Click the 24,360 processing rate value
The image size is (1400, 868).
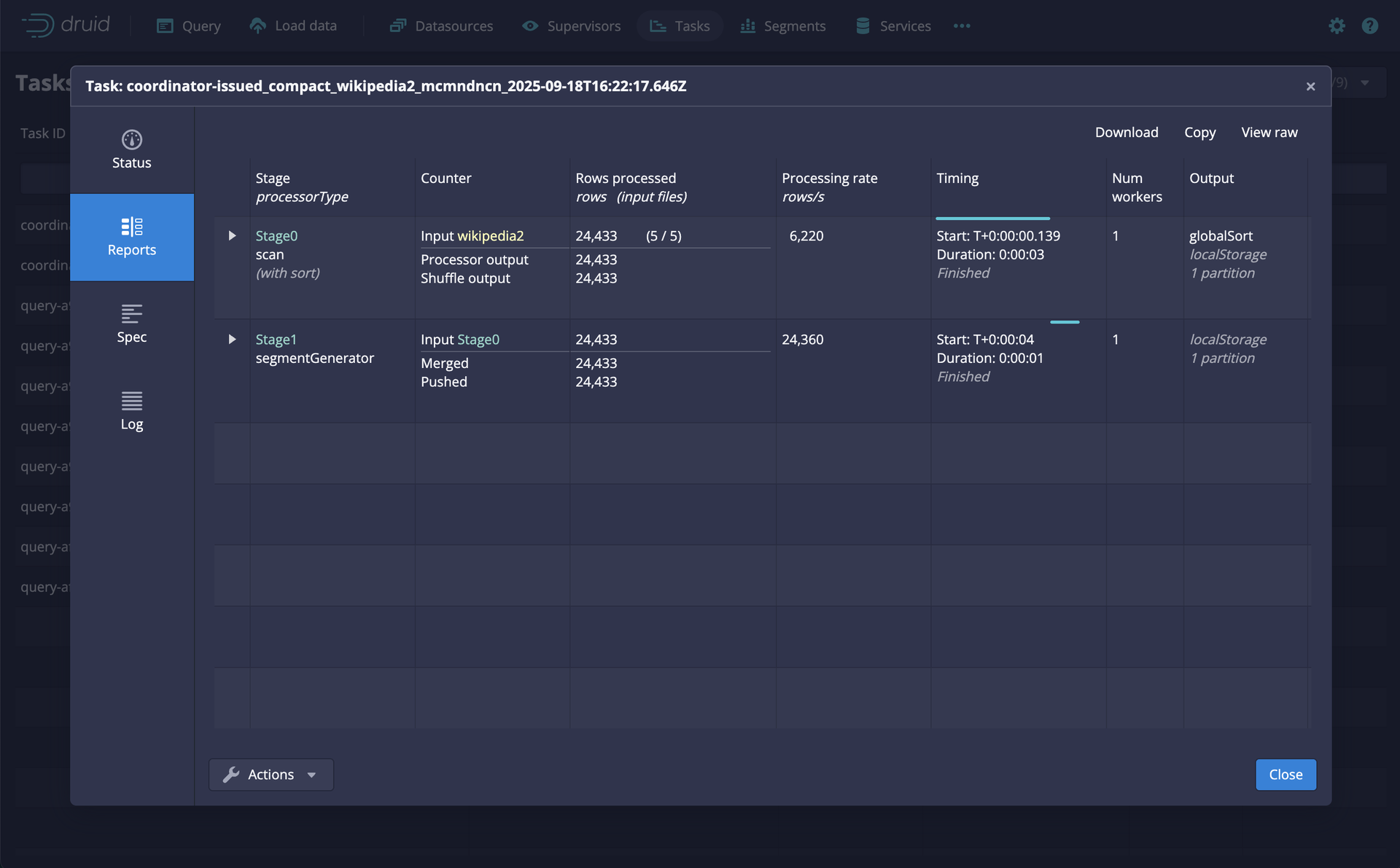803,340
